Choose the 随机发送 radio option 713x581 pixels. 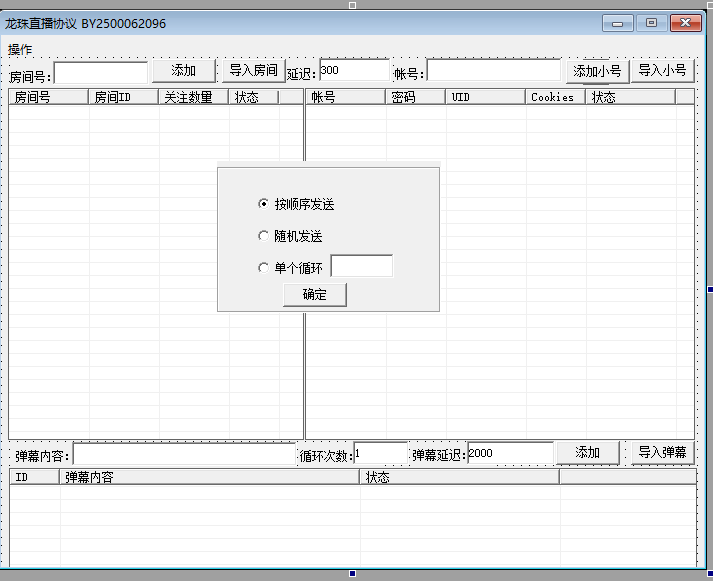(x=264, y=236)
